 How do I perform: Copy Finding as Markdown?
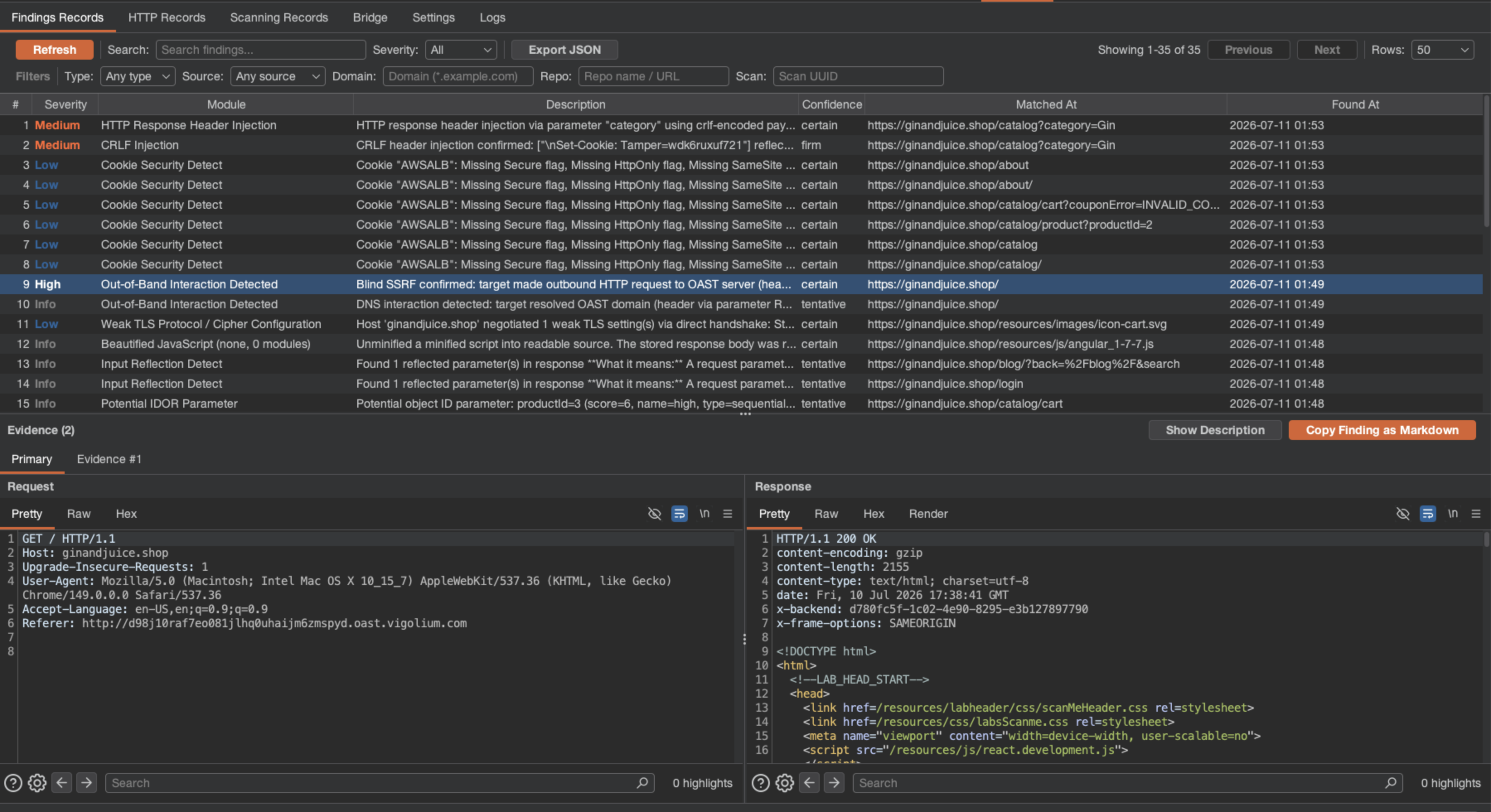(x=1382, y=430)
